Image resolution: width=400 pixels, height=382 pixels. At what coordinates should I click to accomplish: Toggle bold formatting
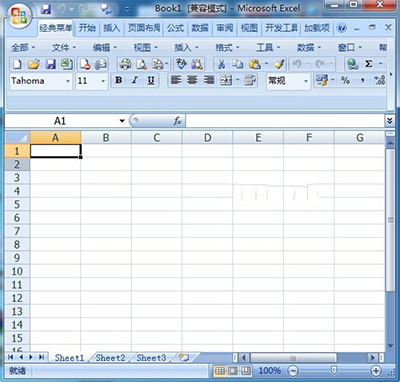(118, 80)
